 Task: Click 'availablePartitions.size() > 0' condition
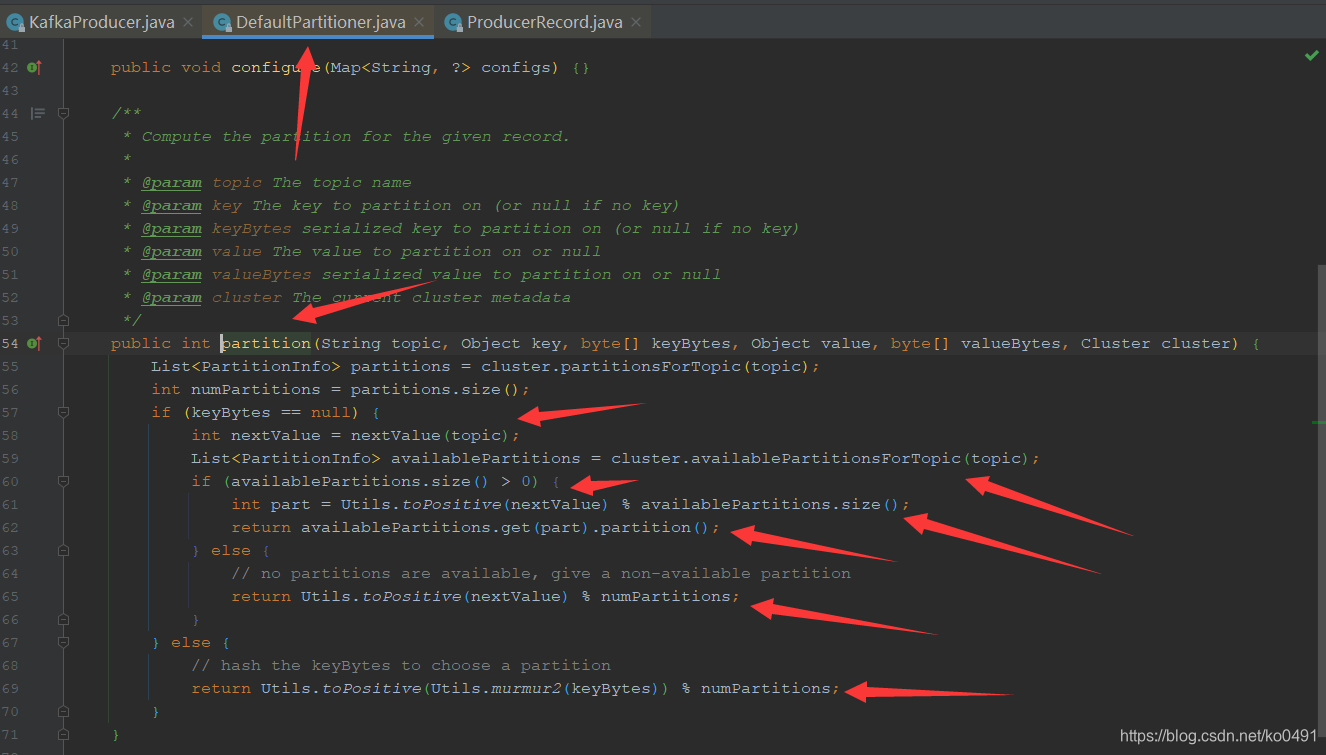click(381, 482)
